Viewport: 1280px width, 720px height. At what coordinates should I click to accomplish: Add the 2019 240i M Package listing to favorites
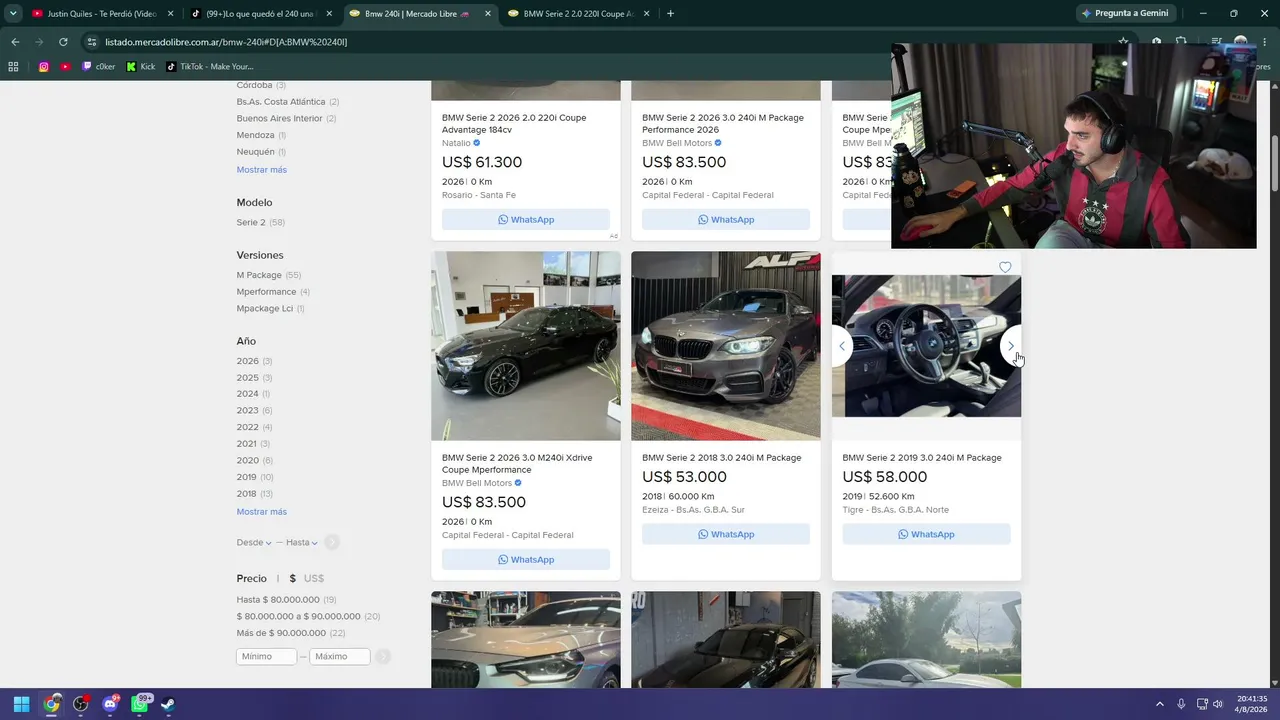pyautogui.click(x=1005, y=267)
